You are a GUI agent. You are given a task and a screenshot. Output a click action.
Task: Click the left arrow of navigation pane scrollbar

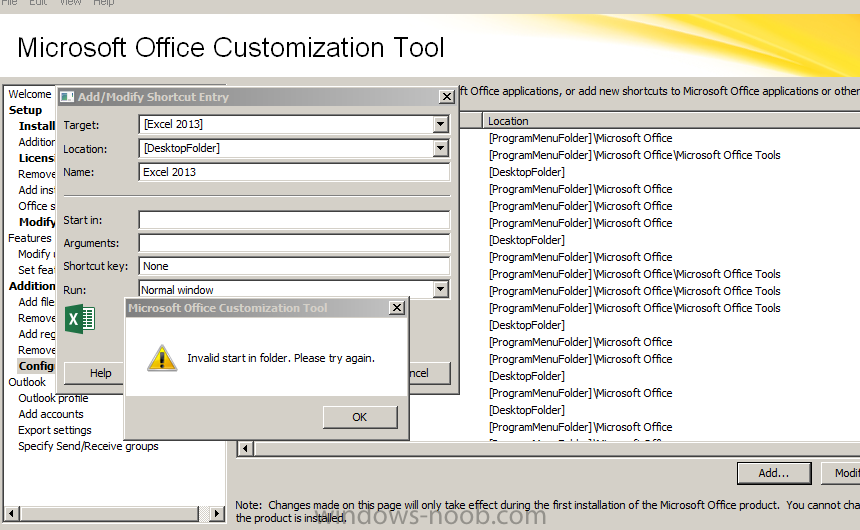[12, 514]
